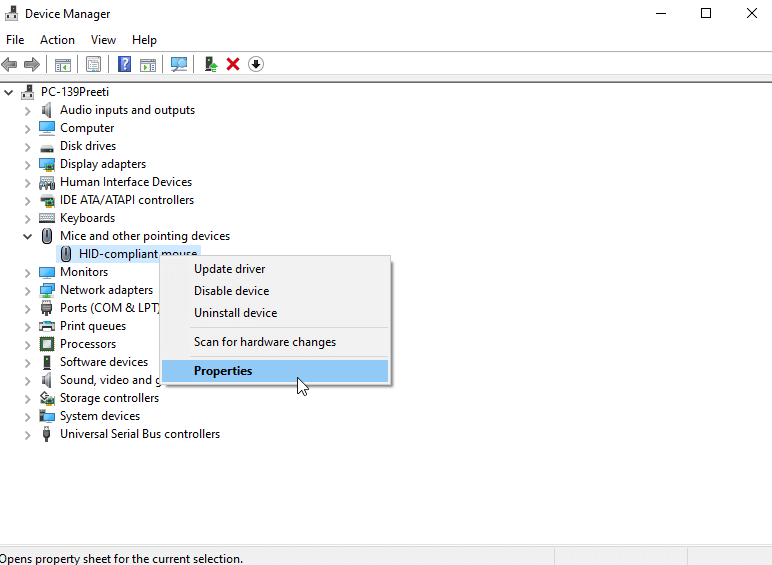
Task: Choose Update driver from context menu
Action: click(275, 269)
